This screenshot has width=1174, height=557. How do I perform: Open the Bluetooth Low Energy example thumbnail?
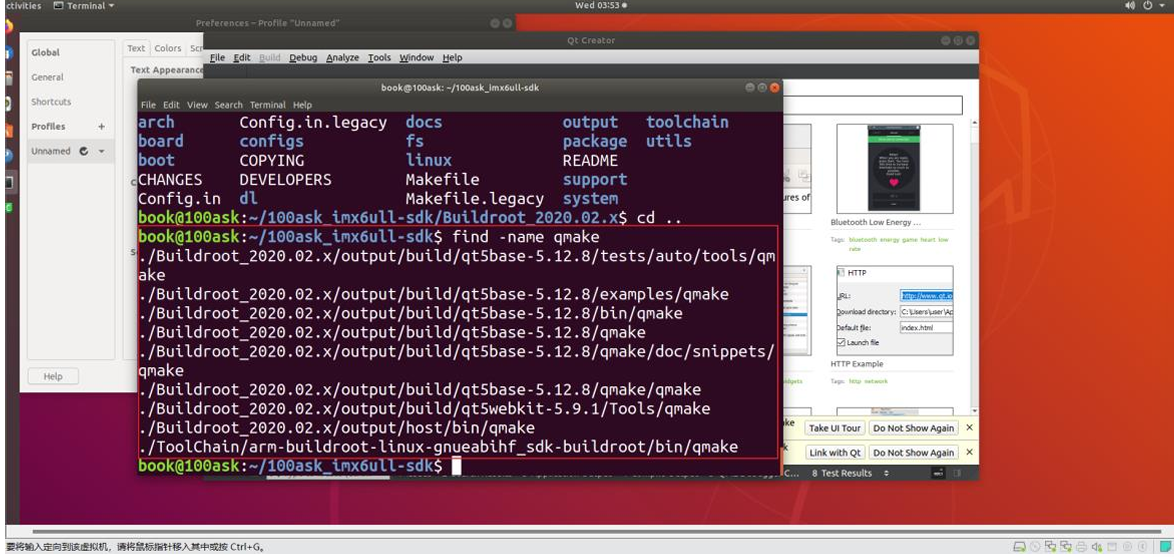[x=895, y=168]
